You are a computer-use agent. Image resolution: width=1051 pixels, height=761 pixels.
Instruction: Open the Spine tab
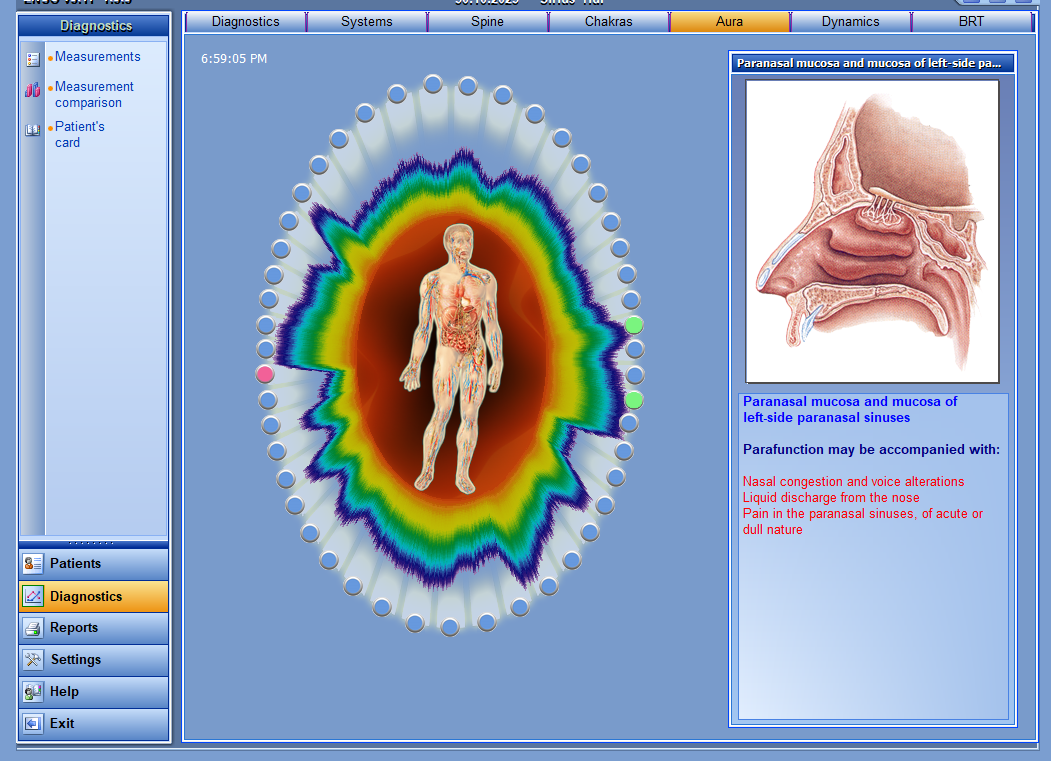click(x=487, y=21)
